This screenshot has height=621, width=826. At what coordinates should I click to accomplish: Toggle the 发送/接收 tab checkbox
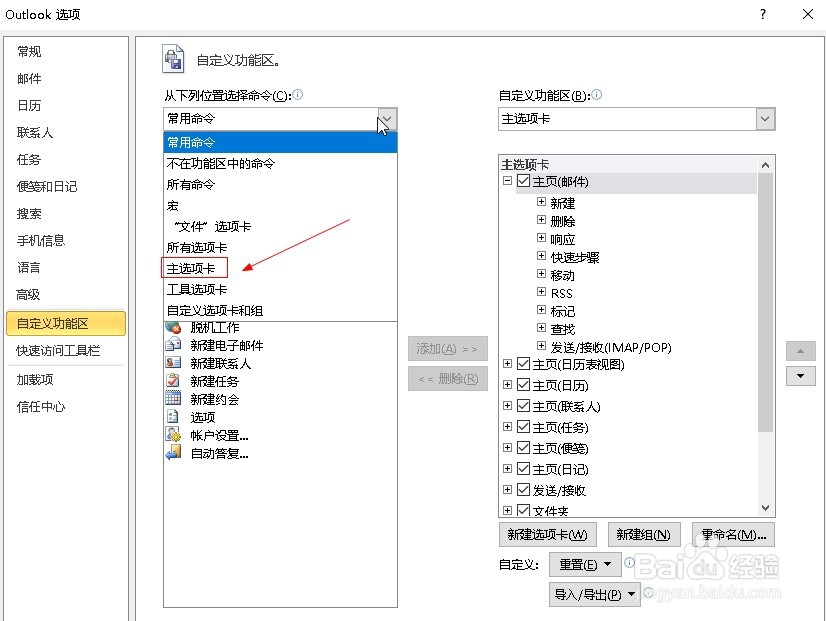523,490
